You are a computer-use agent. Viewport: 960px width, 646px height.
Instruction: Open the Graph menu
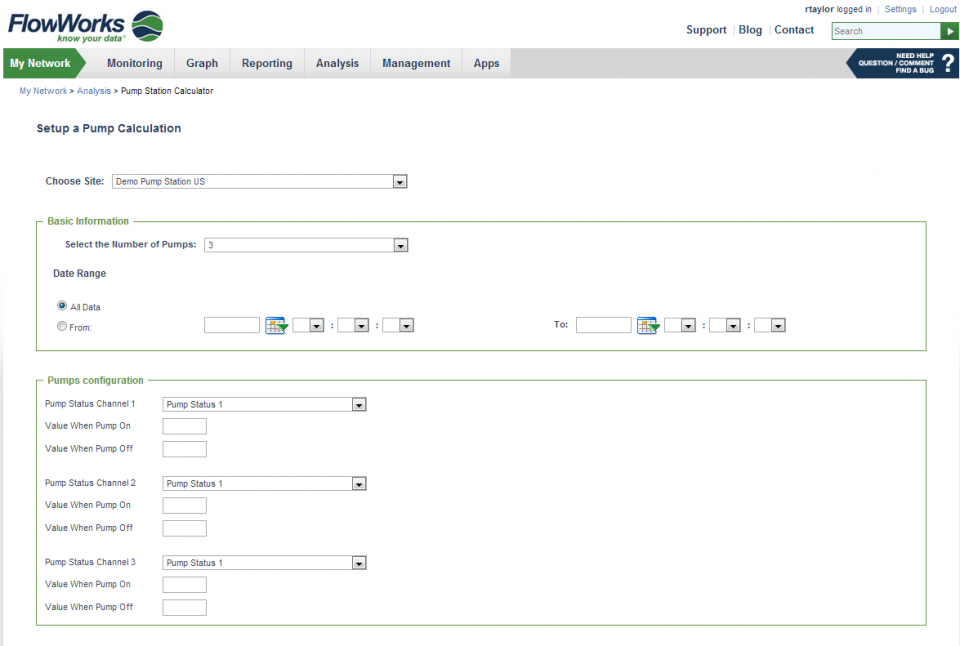[202, 63]
